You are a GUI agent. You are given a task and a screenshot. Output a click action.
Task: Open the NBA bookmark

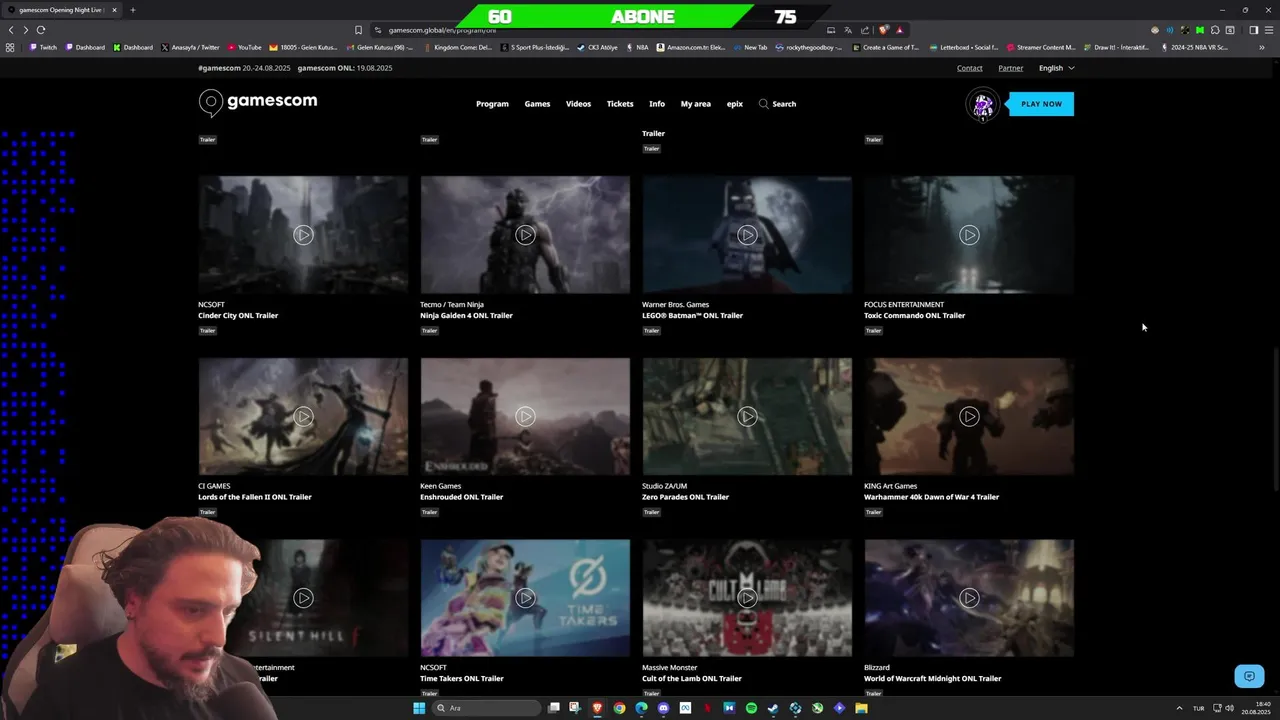[x=637, y=47]
